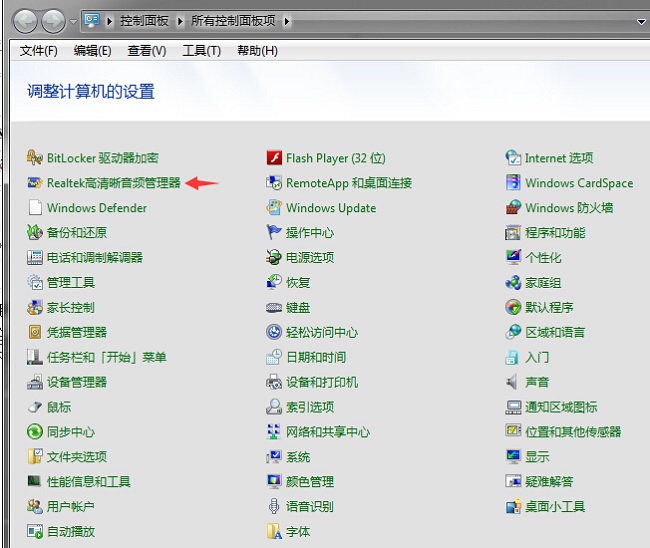Open the Windows Defender icon

(x=35, y=208)
